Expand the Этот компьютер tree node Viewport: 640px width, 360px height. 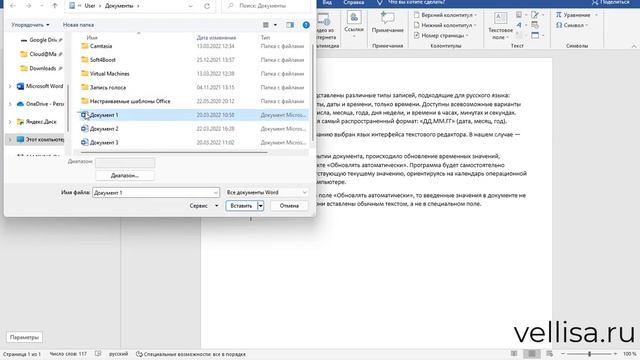click(10, 140)
